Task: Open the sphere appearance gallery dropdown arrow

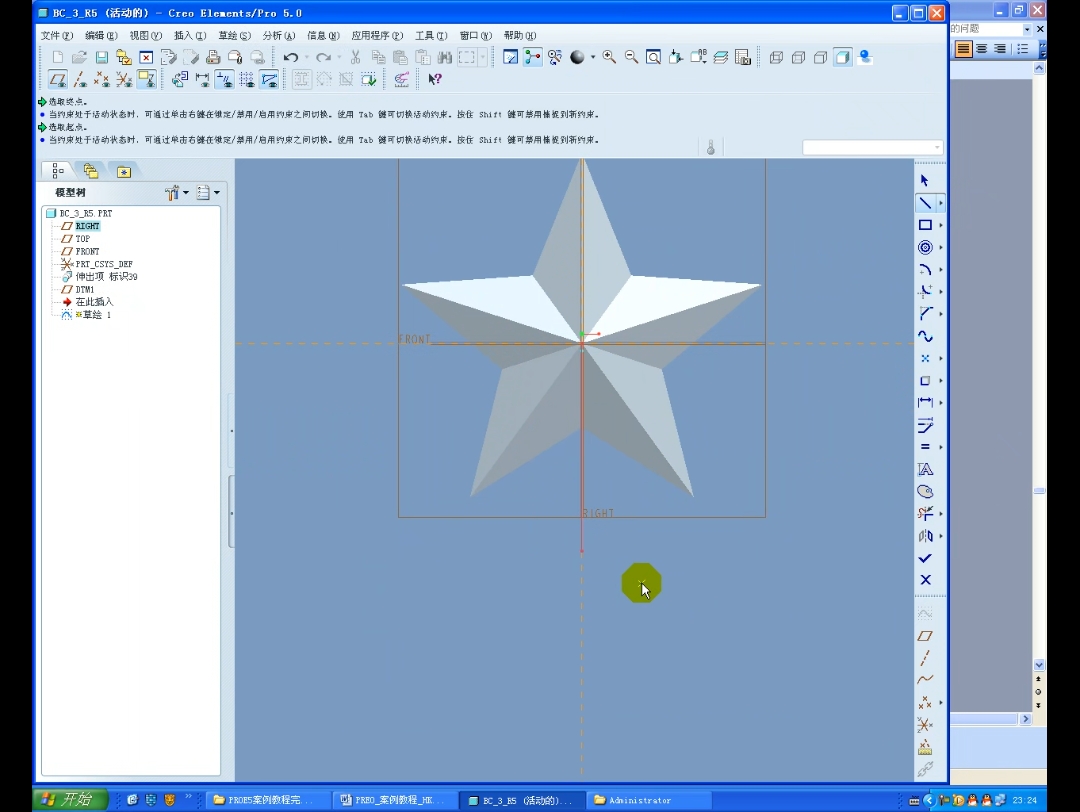Action: (593, 57)
